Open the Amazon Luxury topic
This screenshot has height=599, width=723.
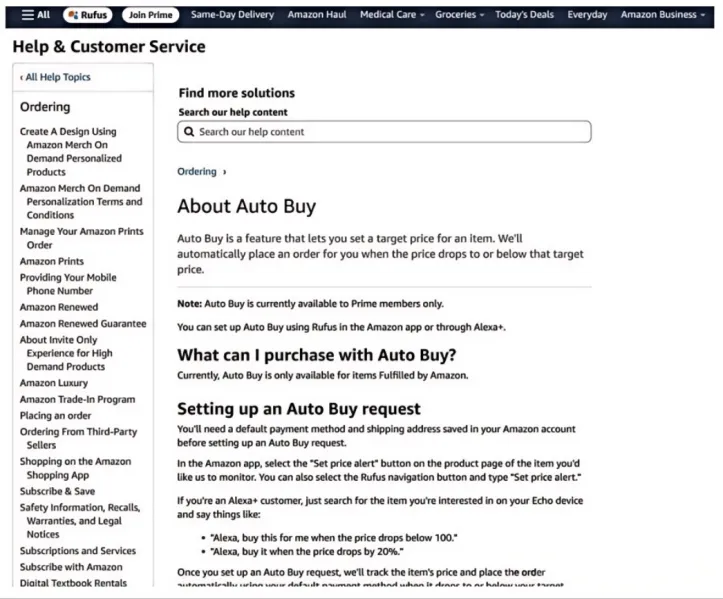coord(53,383)
